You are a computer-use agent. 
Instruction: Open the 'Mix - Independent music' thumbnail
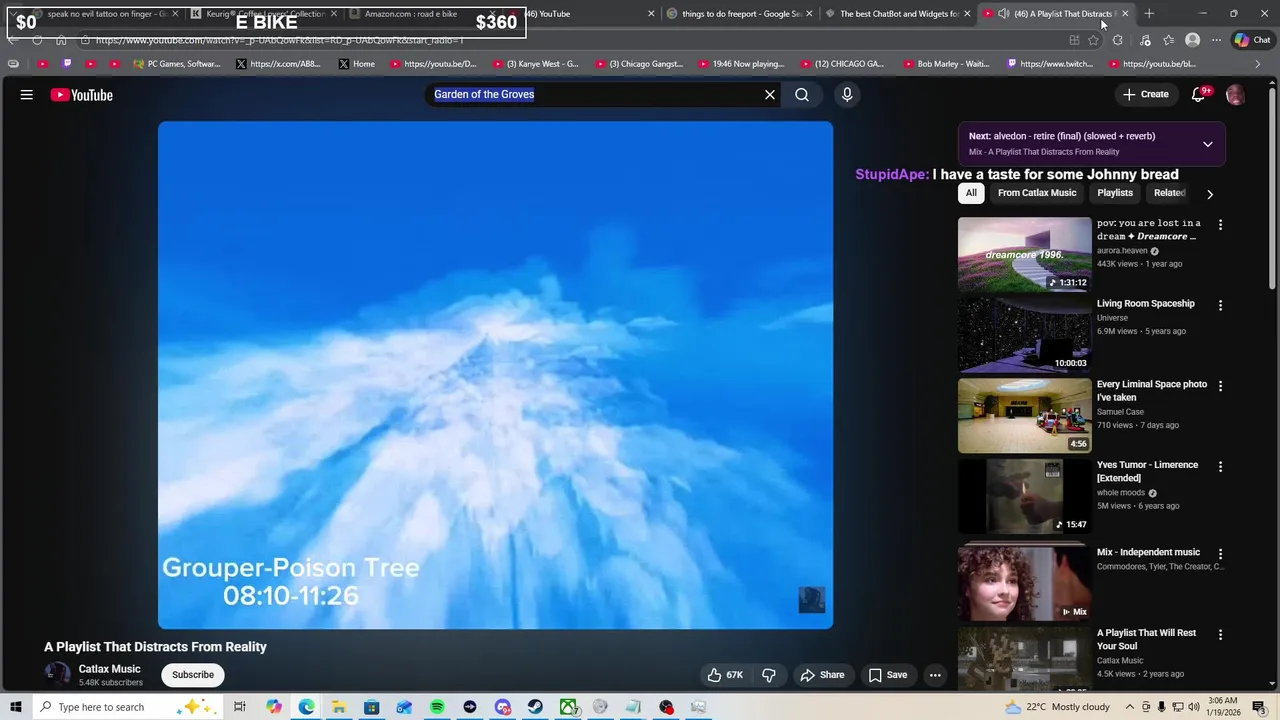[1024, 582]
